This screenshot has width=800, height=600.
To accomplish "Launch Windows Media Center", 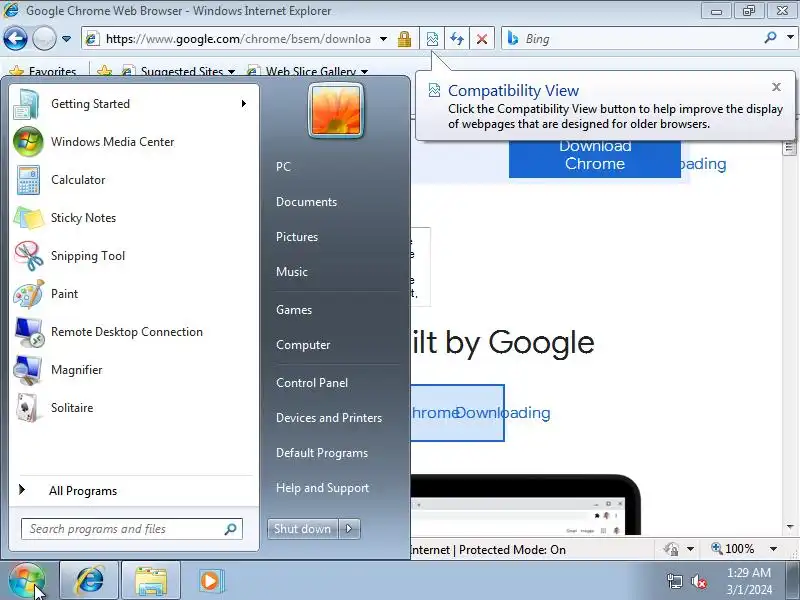I will [x=134, y=141].
